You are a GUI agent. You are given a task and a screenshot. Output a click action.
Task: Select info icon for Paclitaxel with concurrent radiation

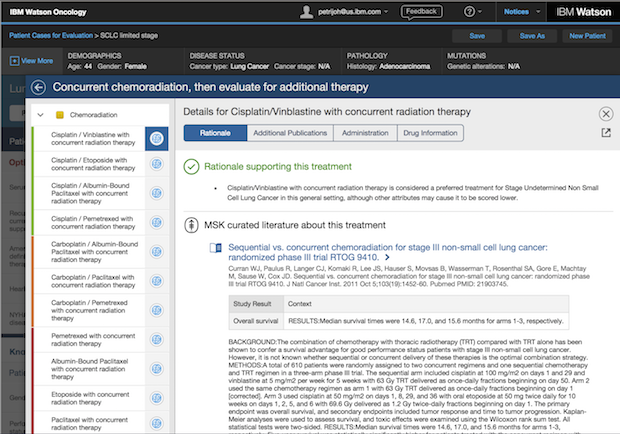tap(157, 423)
